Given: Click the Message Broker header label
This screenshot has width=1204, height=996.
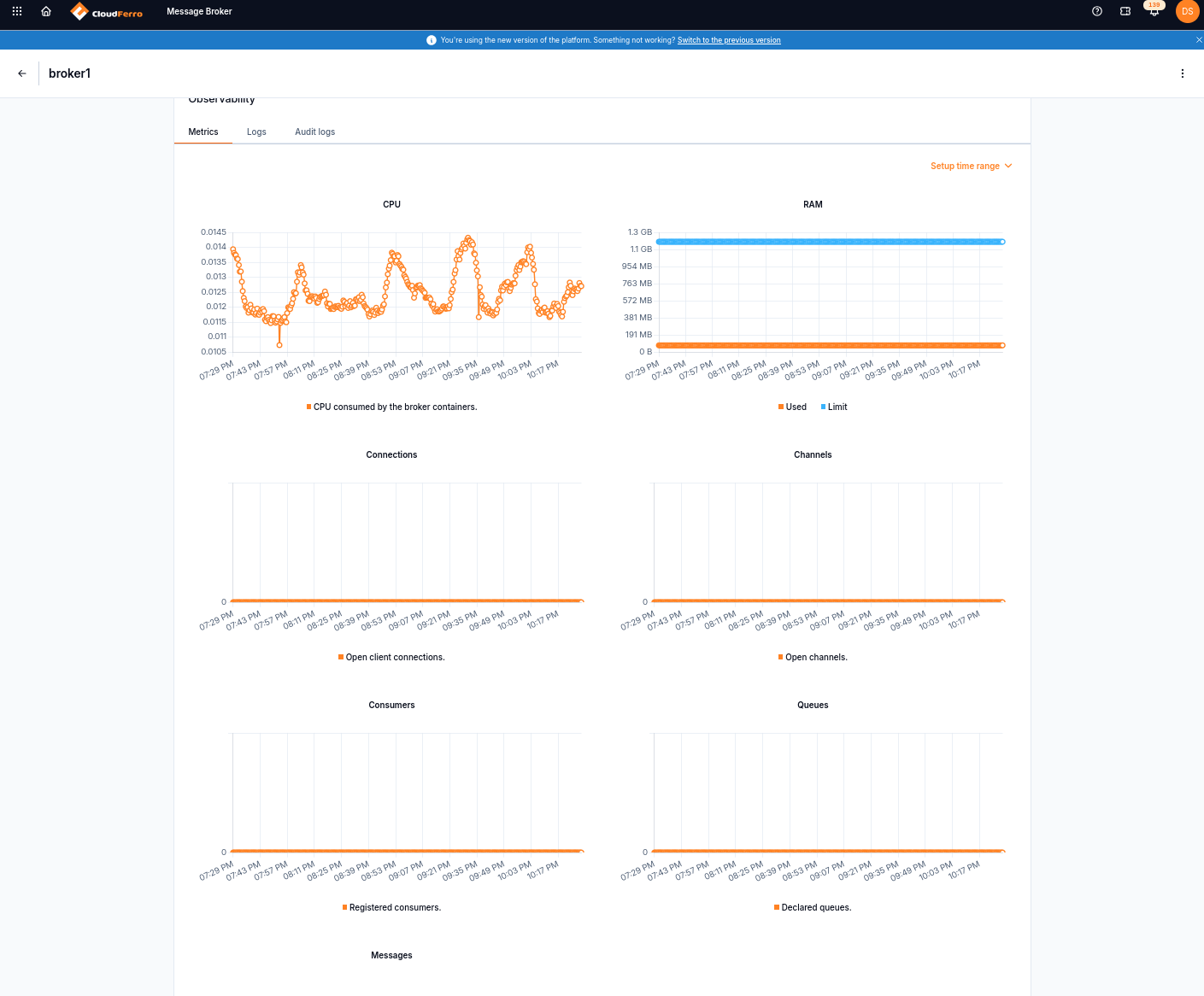Looking at the screenshot, I should (x=199, y=11).
